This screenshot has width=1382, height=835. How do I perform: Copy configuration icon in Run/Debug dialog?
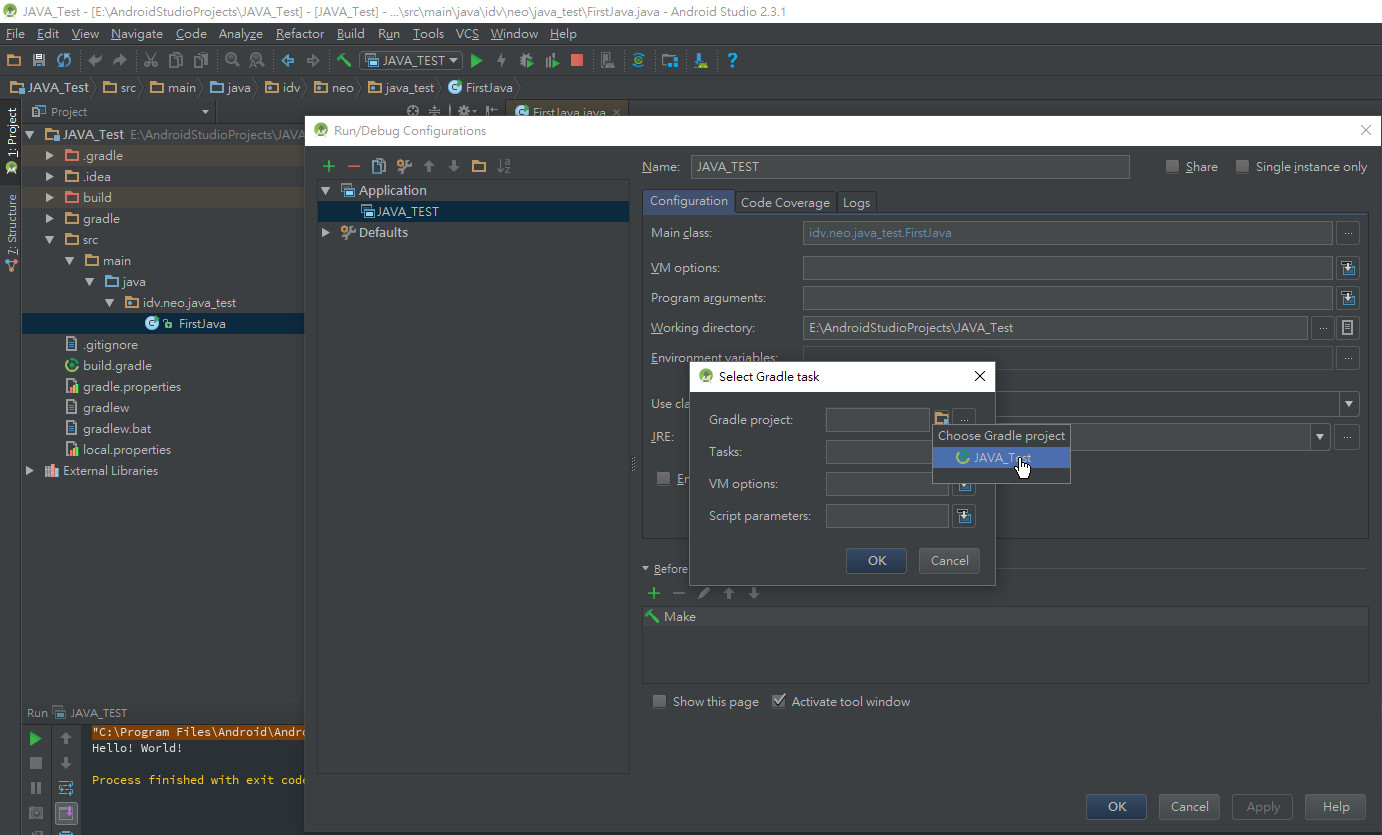378,166
